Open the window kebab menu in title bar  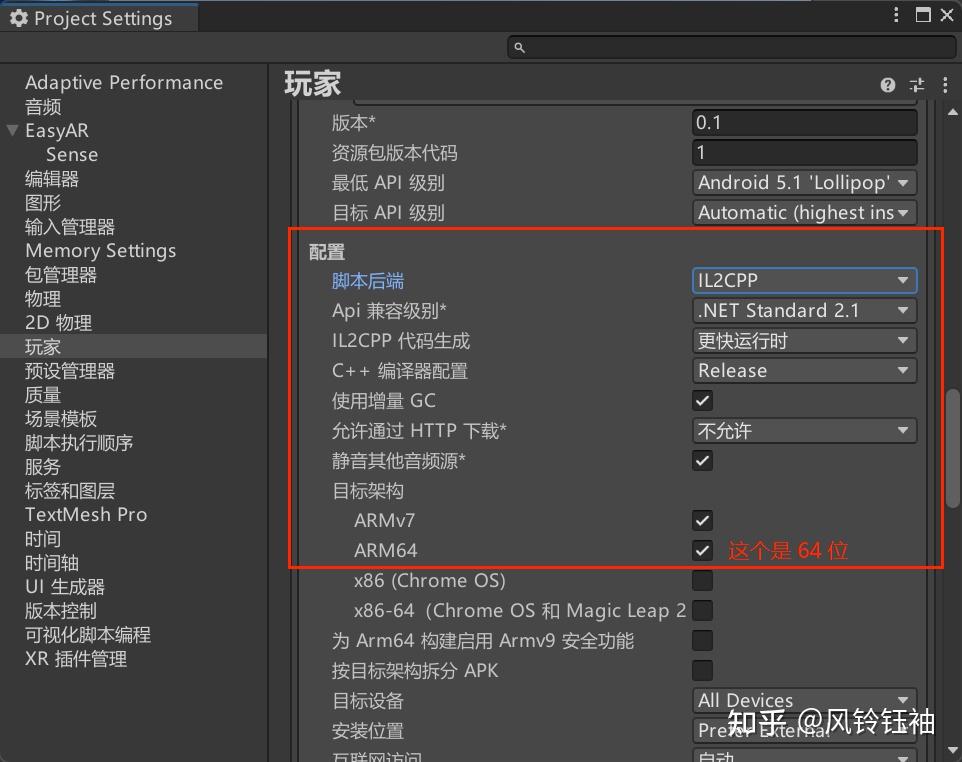(x=896, y=15)
